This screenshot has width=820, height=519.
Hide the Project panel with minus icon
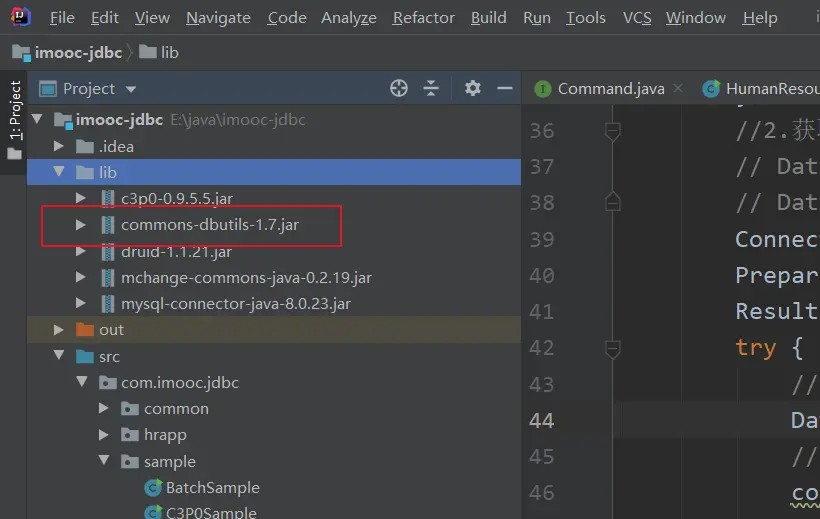tap(505, 88)
